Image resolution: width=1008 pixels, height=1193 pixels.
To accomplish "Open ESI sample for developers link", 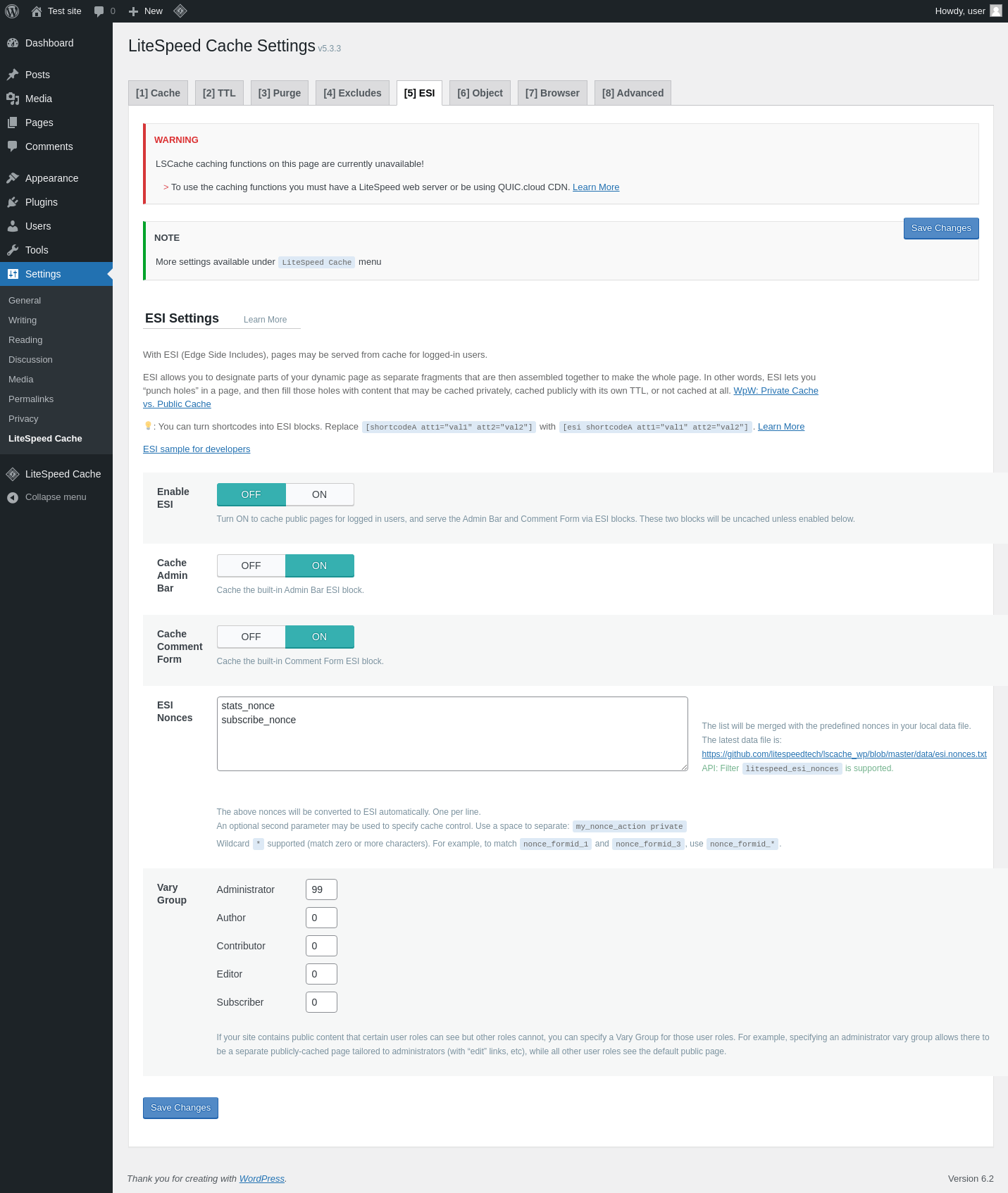I will (x=197, y=449).
